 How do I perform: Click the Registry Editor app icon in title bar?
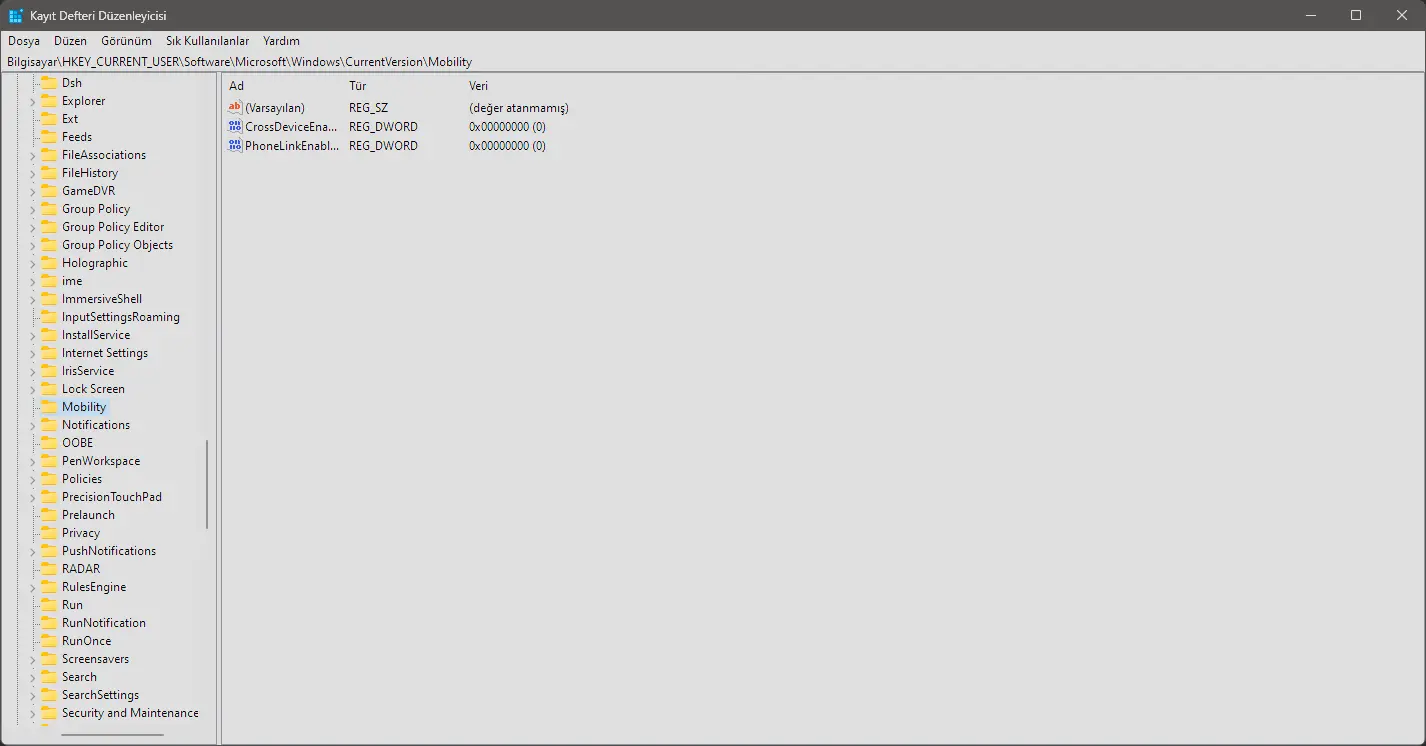[x=16, y=15]
